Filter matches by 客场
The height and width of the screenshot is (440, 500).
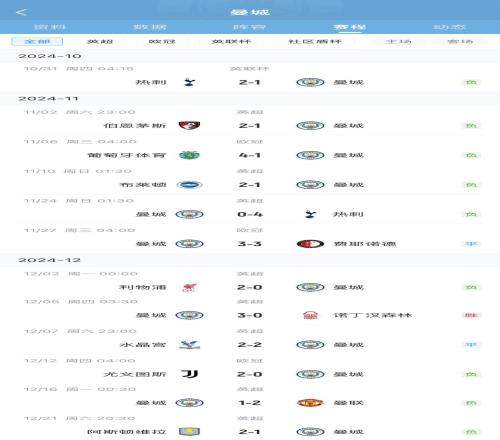tap(460, 42)
